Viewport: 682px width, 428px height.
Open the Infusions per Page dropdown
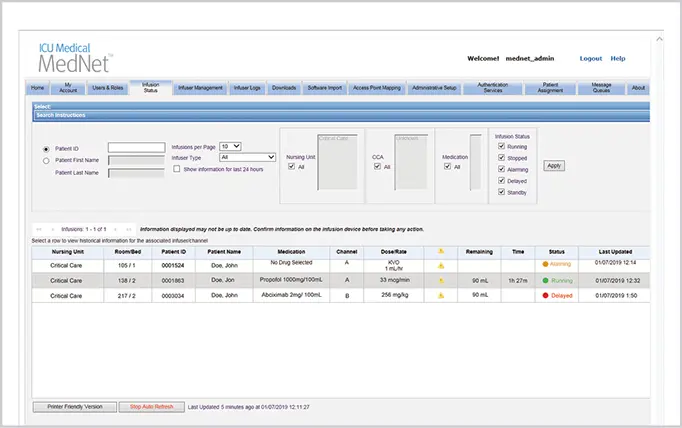[x=231, y=146]
